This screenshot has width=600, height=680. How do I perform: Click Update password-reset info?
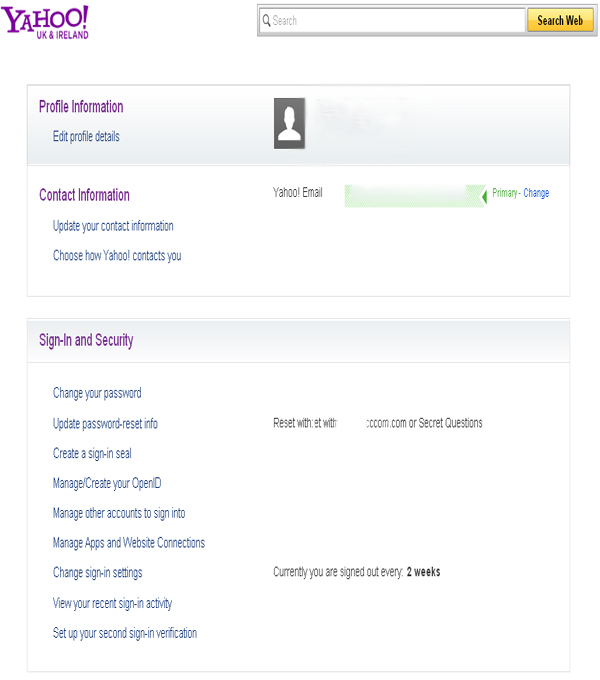tap(105, 424)
